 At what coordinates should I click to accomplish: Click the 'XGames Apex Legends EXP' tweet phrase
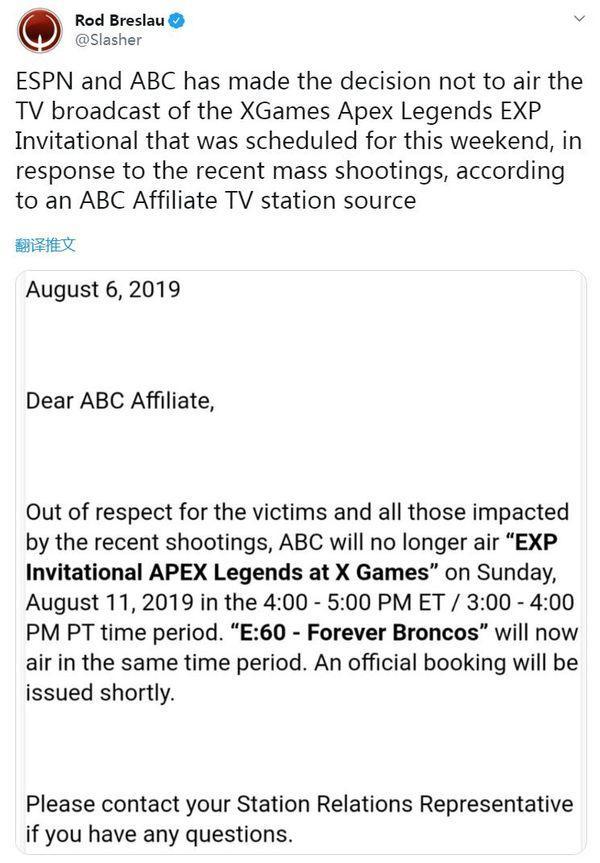390,111
